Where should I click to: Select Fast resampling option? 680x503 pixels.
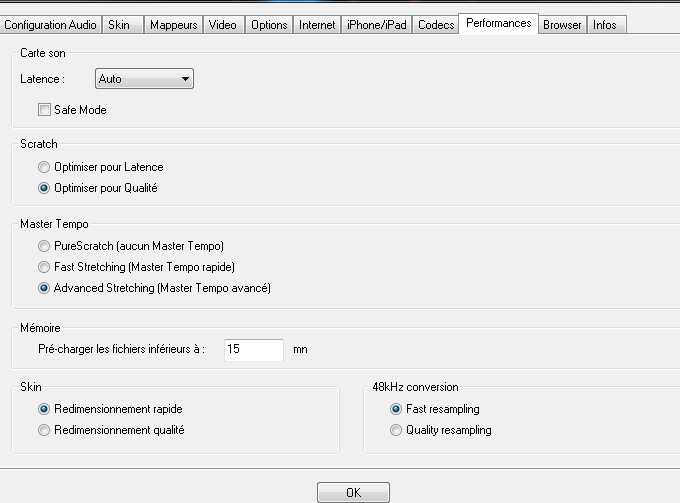point(396,409)
